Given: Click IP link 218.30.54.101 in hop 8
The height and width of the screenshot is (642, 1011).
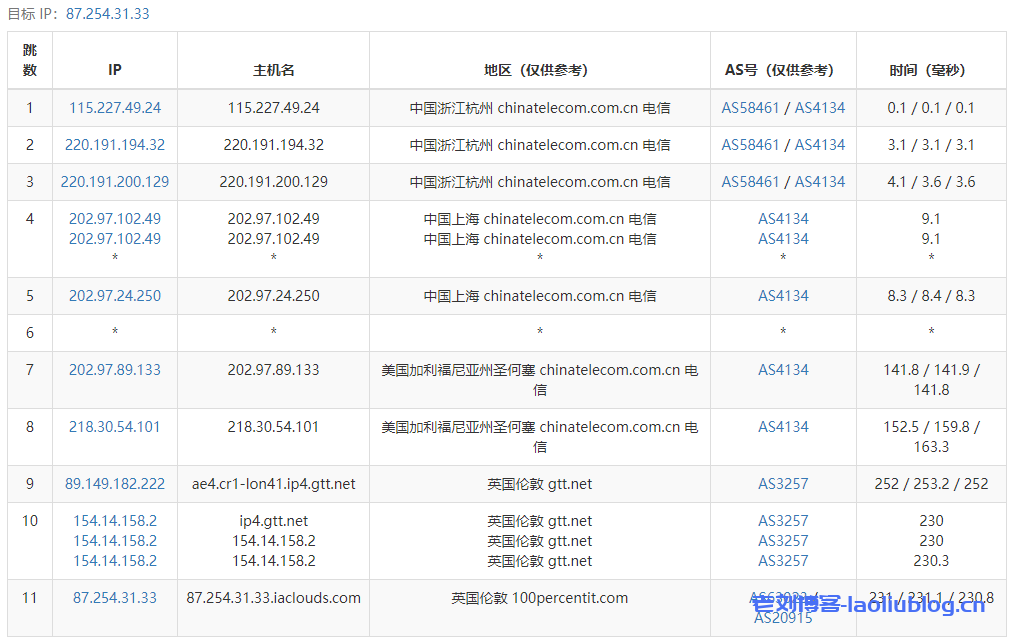Looking at the screenshot, I should tap(115, 427).
